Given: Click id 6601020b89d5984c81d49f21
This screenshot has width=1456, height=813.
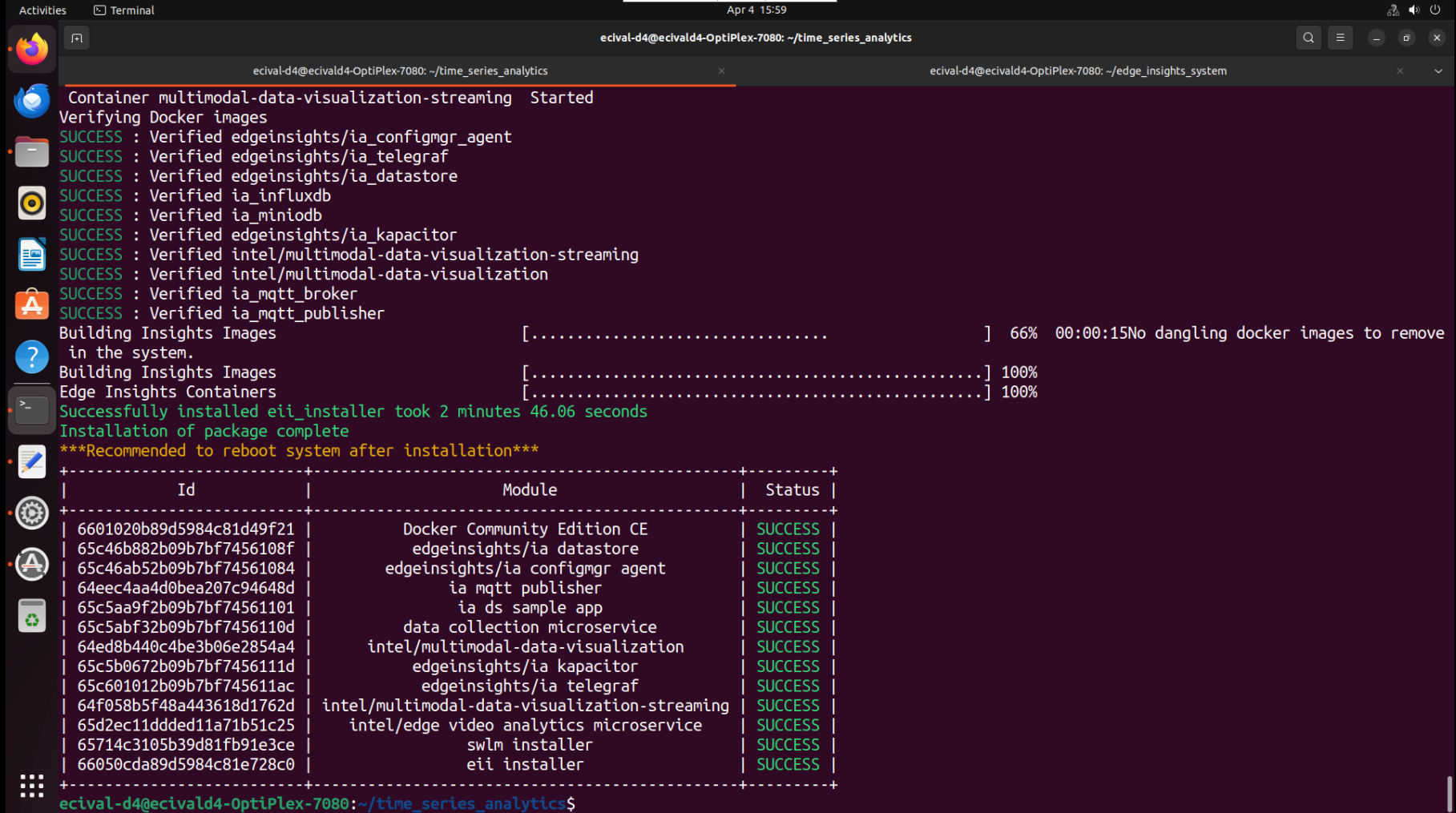Looking at the screenshot, I should click(186, 529).
